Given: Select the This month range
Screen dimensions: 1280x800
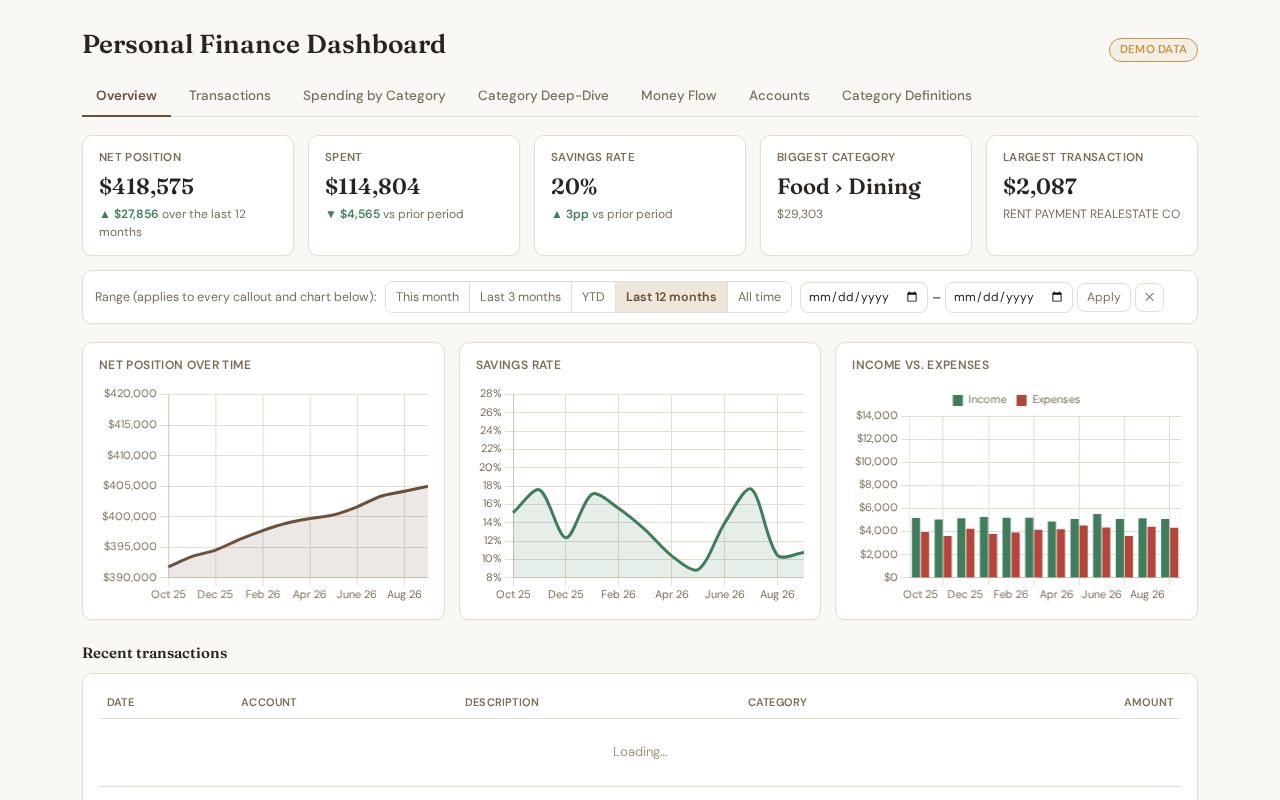Looking at the screenshot, I should tap(427, 297).
